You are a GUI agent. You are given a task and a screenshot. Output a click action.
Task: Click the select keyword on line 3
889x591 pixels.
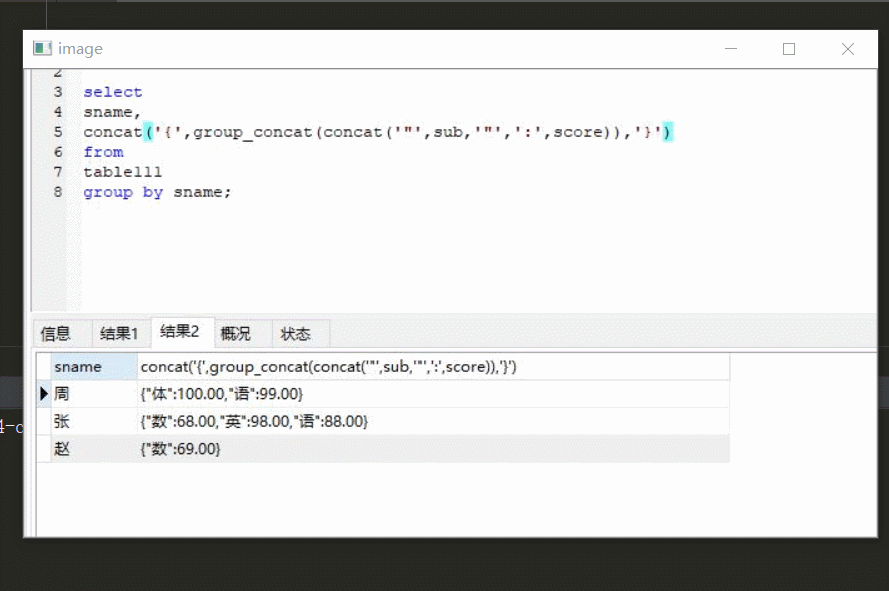113,92
